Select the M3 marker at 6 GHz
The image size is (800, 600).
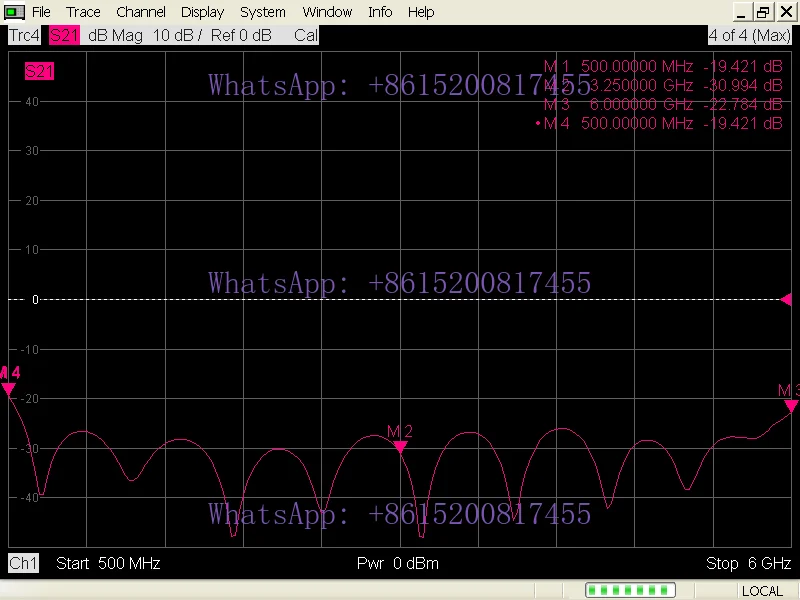[x=790, y=405]
